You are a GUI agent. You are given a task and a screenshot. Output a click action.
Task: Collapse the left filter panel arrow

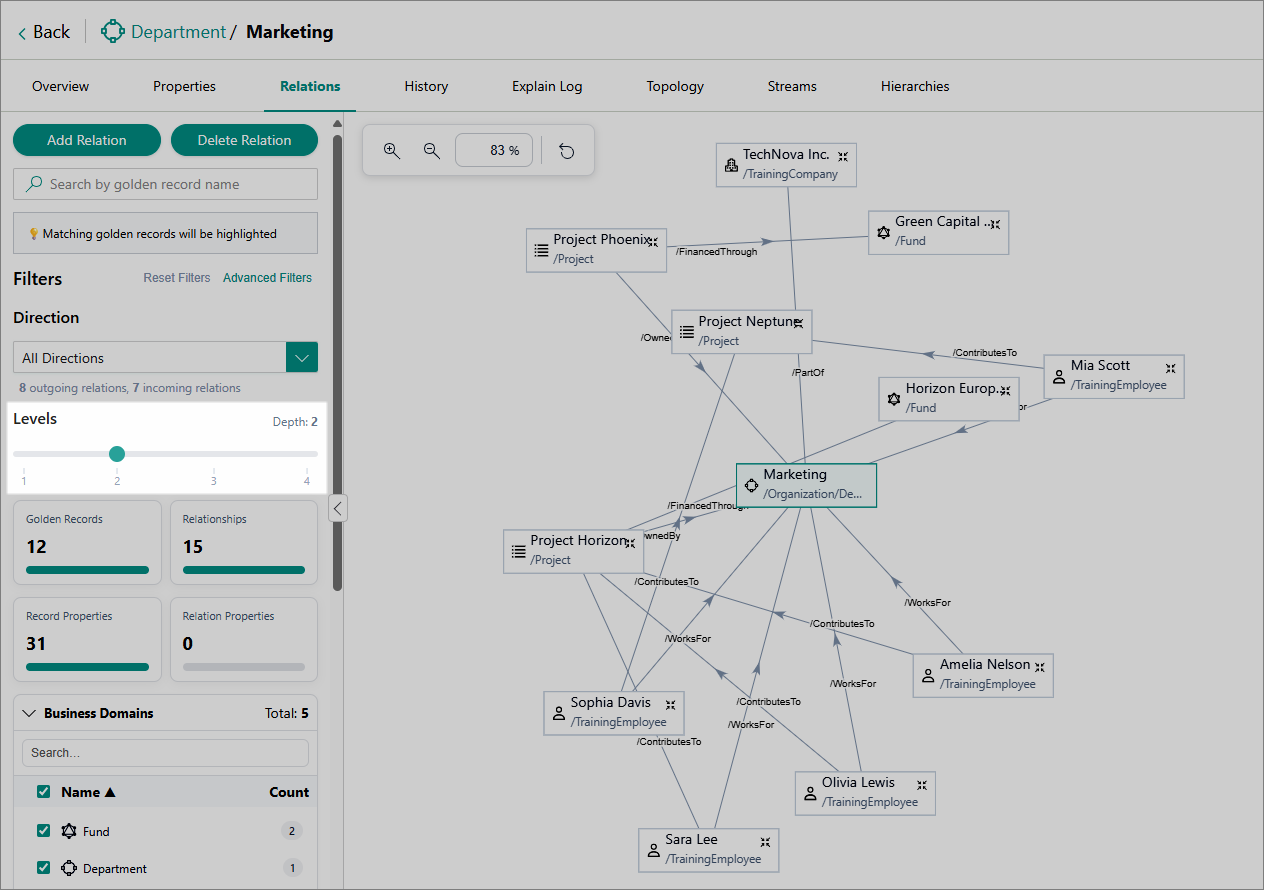tap(338, 509)
